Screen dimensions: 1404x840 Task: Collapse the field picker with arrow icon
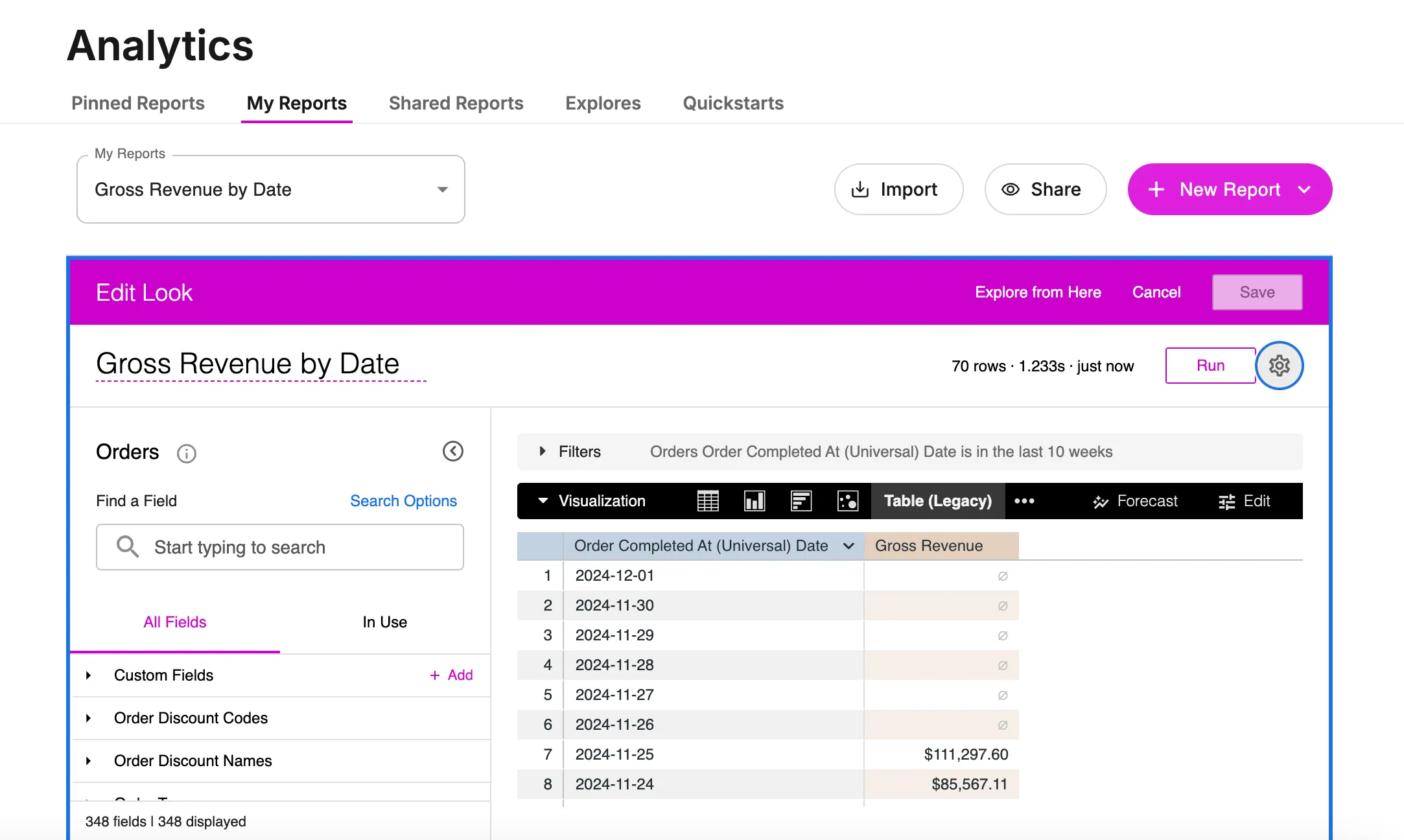(452, 451)
